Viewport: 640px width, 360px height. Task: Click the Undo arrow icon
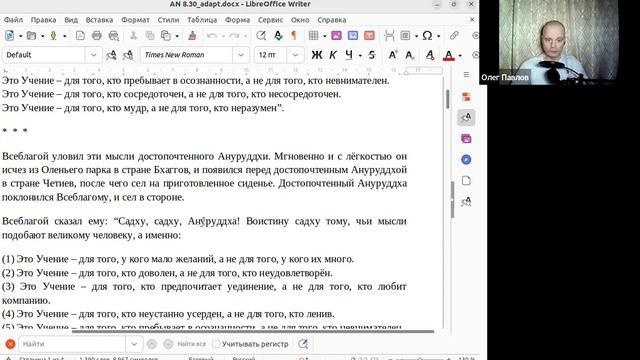pos(212,36)
